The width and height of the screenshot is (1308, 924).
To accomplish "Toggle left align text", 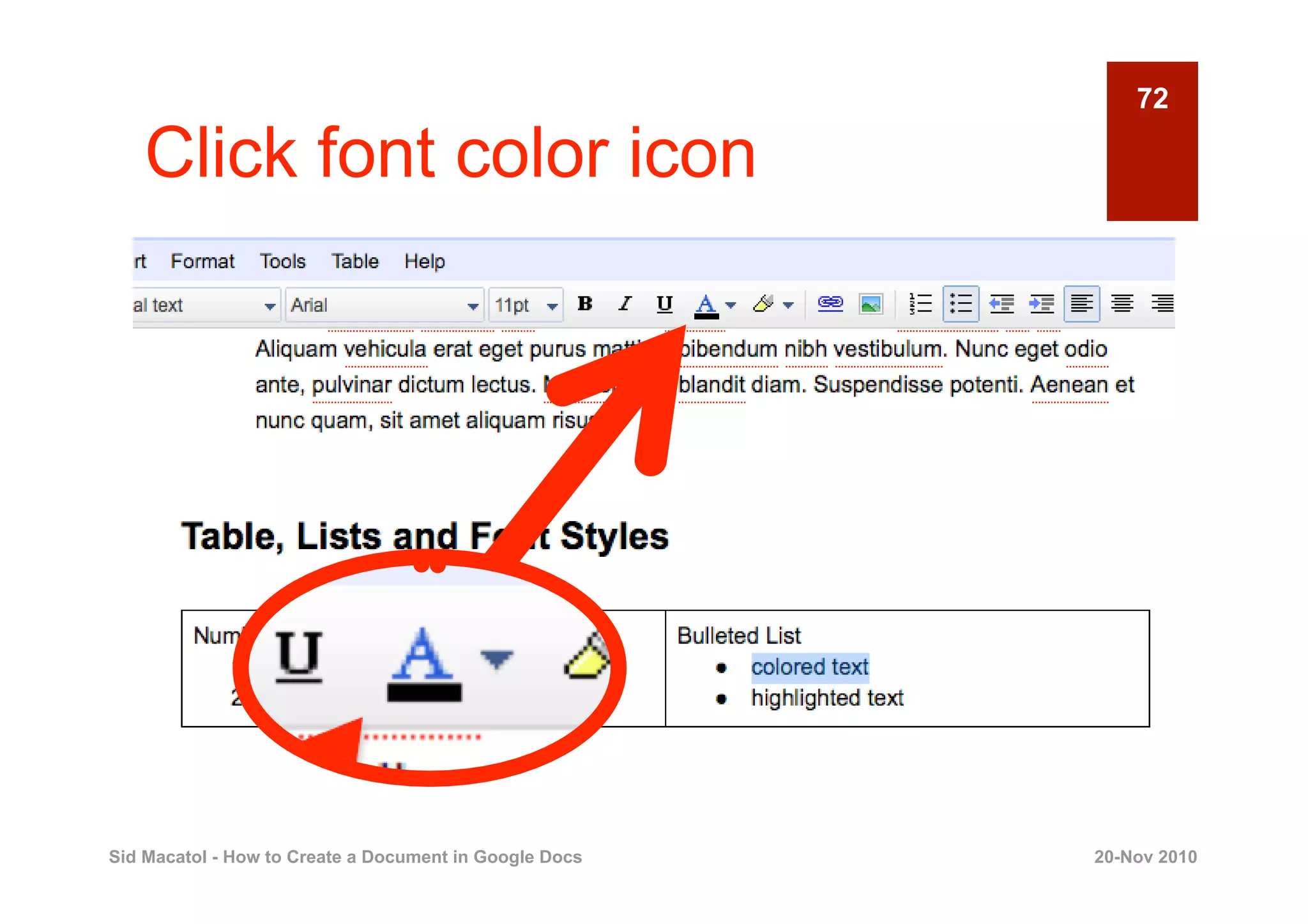I will 1081,304.
